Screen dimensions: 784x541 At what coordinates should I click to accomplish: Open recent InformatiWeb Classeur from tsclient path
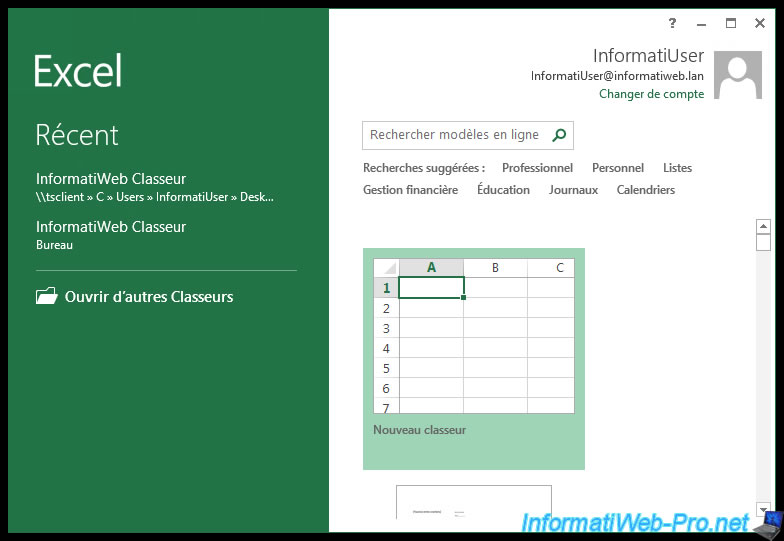(x=155, y=187)
